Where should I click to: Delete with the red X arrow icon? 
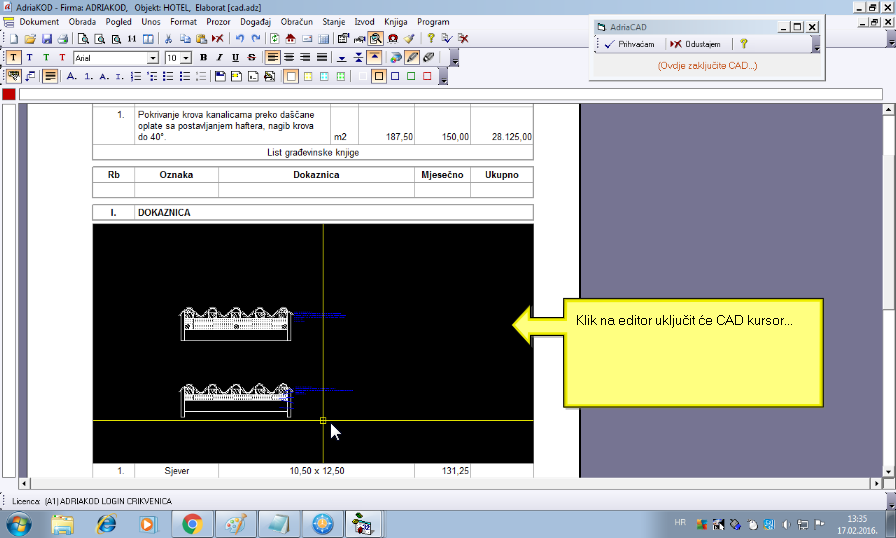tap(218, 39)
